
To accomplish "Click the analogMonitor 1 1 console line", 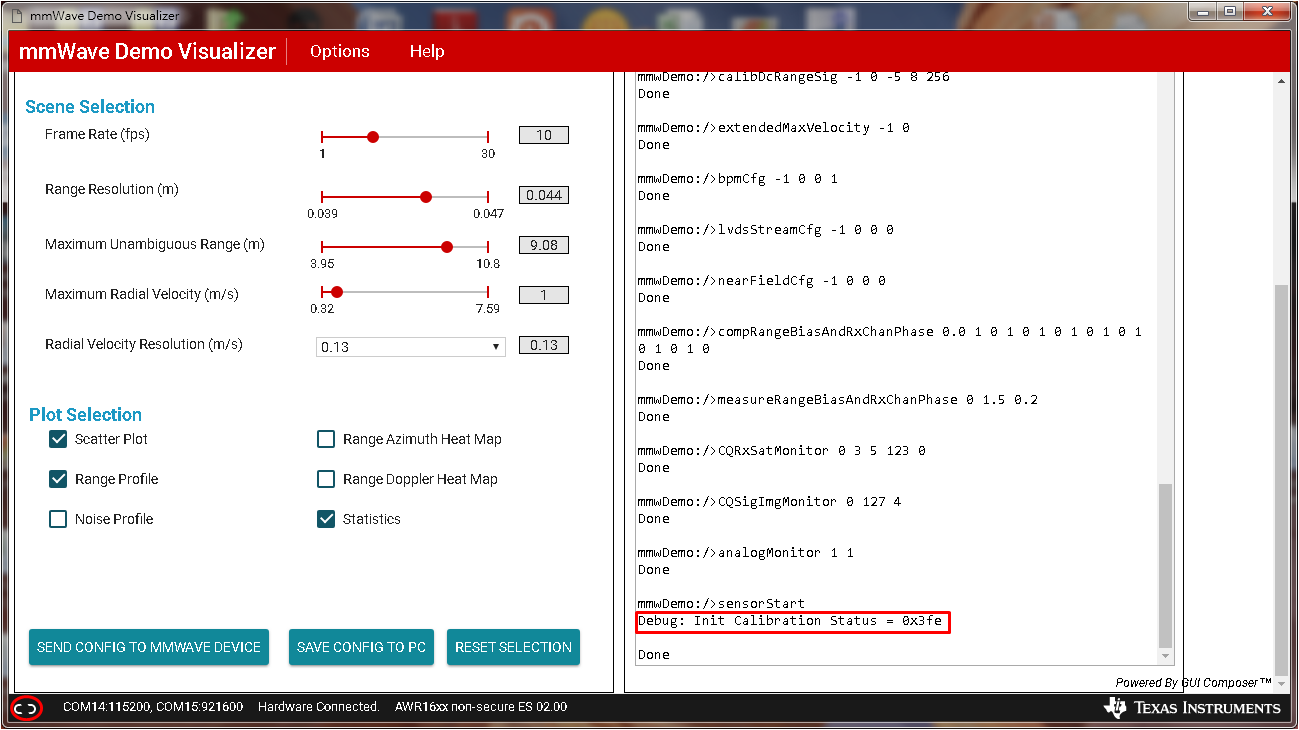I will tap(746, 553).
